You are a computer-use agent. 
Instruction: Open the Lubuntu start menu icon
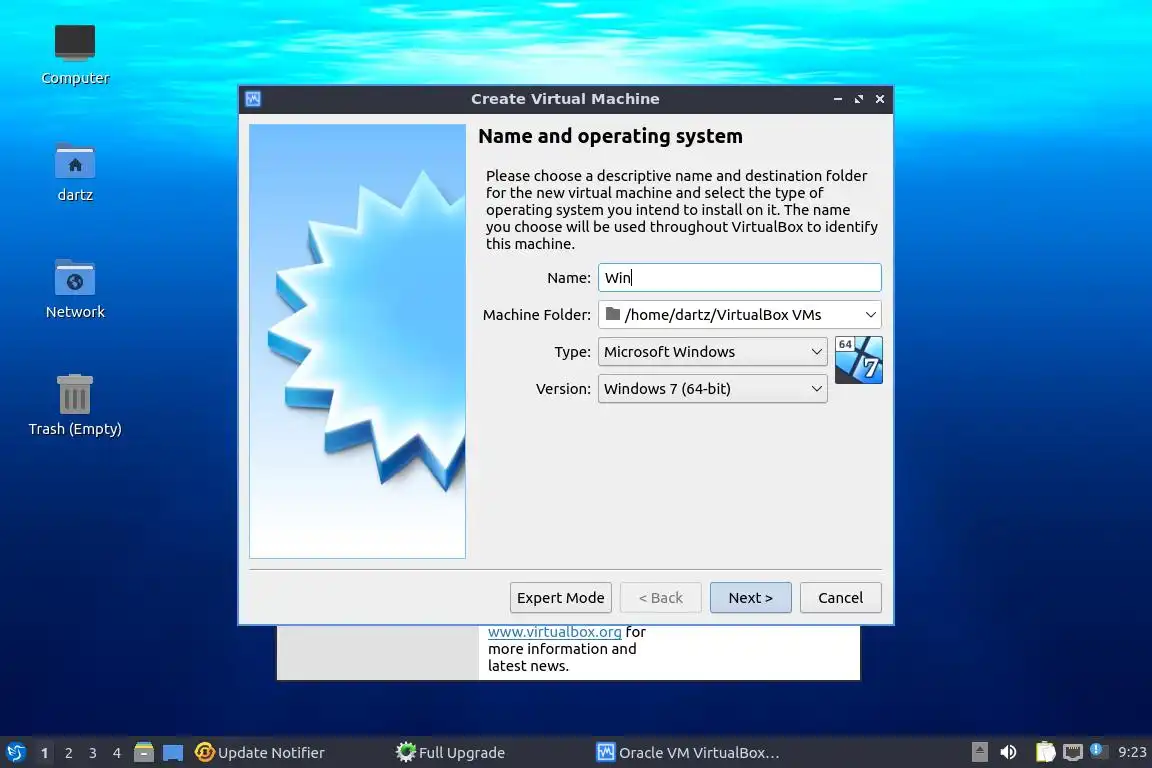tap(15, 752)
